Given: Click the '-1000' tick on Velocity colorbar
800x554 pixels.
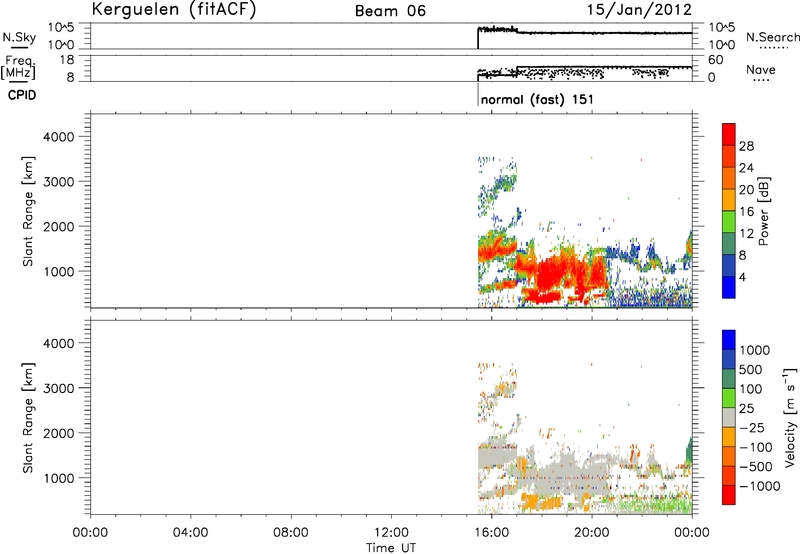Looking at the screenshot, I should [759, 486].
